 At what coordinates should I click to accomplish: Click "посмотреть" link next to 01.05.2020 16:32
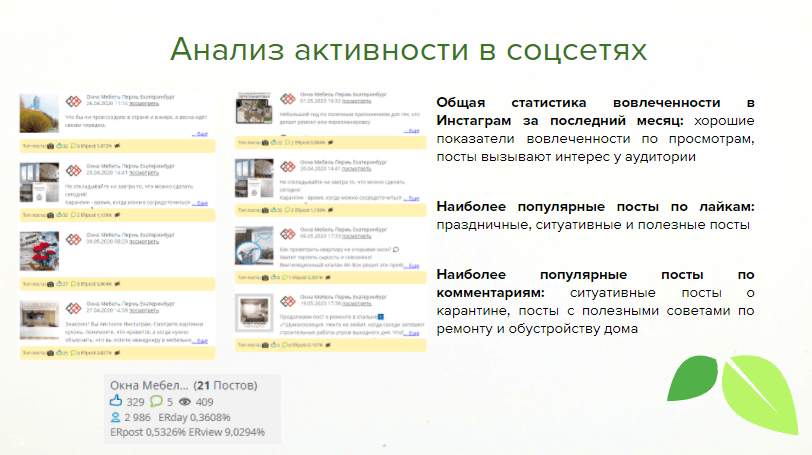tap(356, 101)
